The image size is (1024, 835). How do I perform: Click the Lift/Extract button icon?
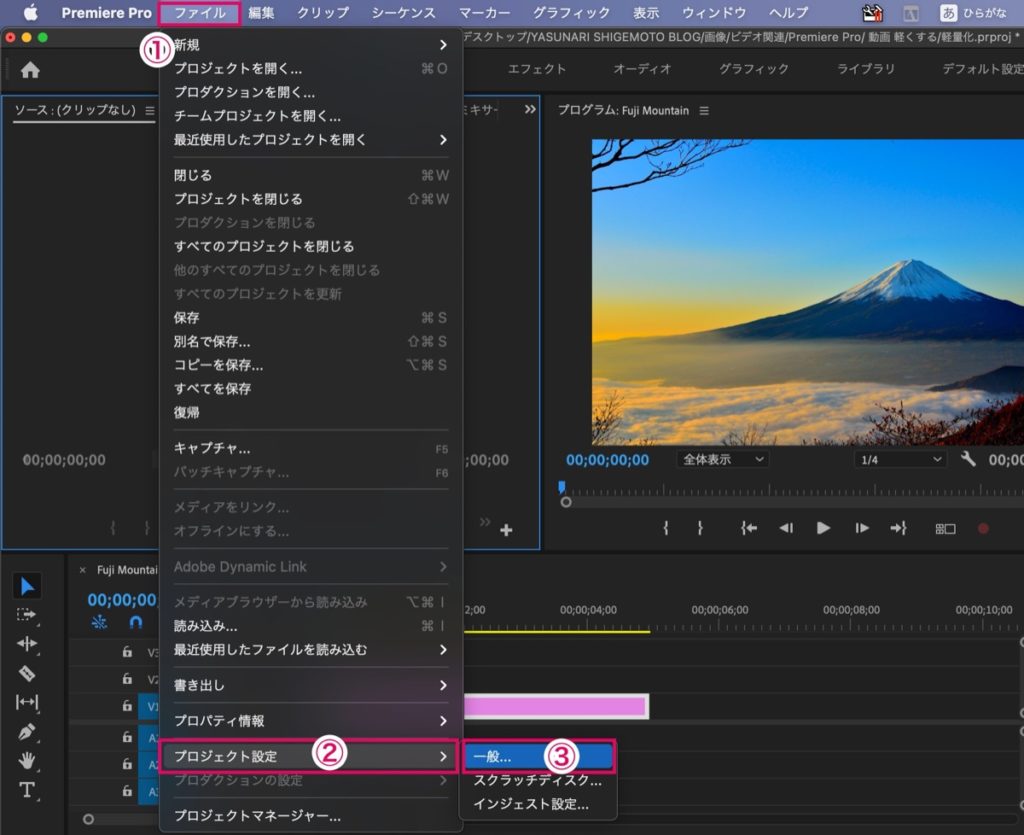point(945,529)
